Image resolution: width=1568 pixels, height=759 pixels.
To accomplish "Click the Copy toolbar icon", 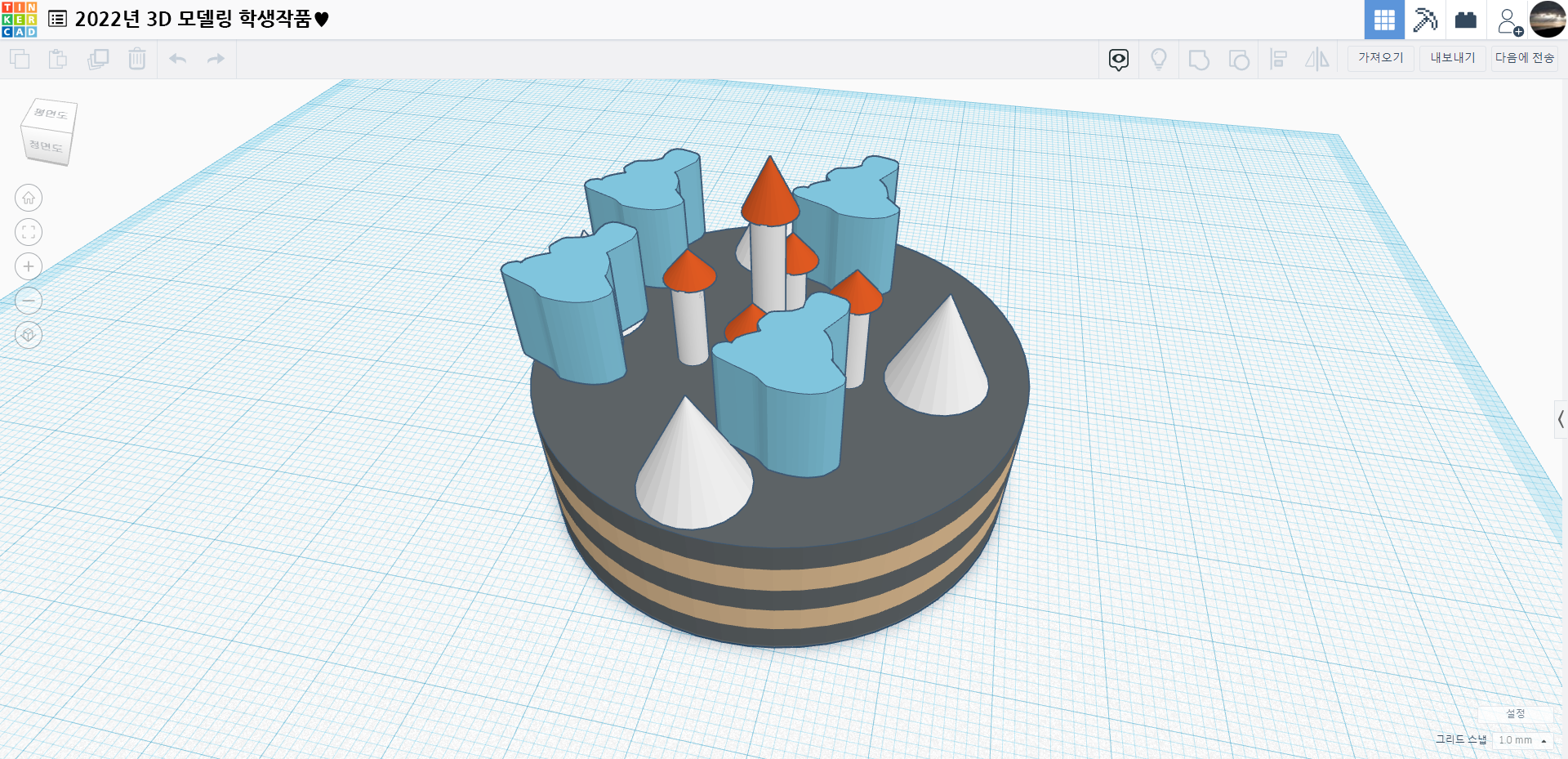I will click(x=20, y=59).
